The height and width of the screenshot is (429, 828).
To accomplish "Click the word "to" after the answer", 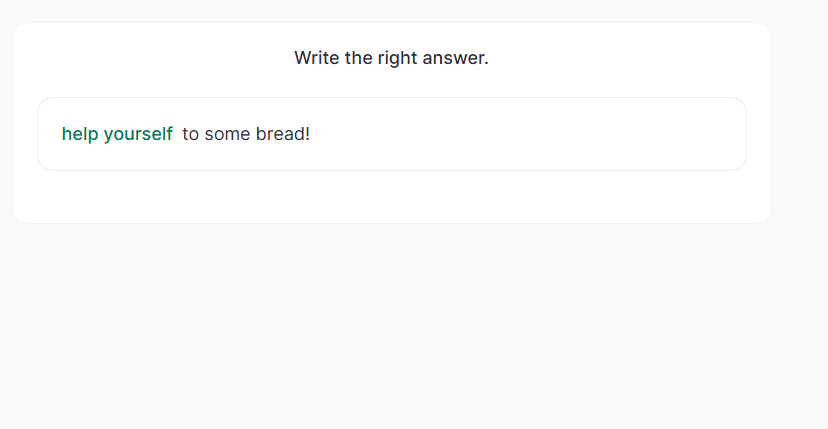I will click(190, 134).
